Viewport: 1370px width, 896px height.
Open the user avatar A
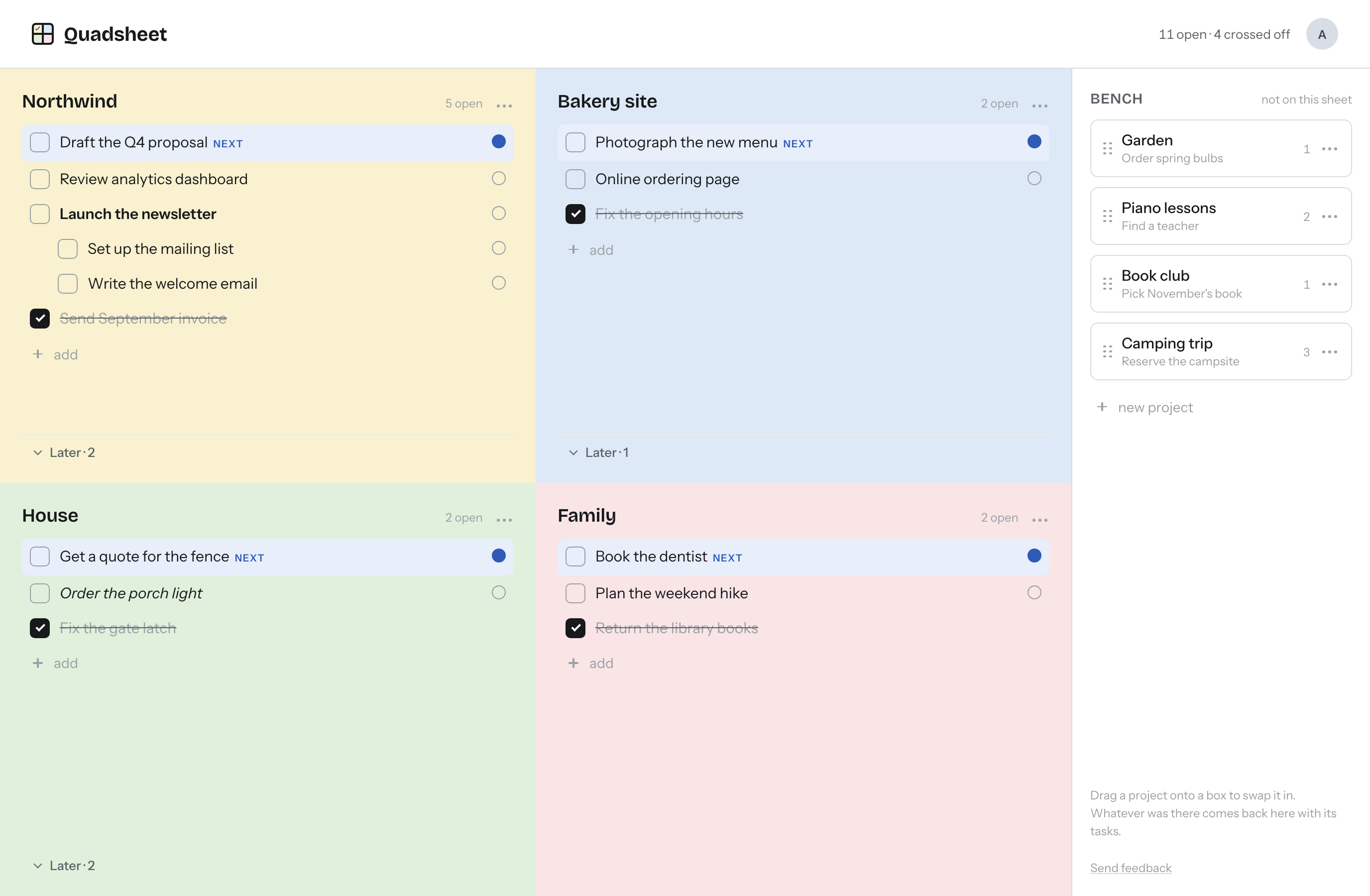pyautogui.click(x=1321, y=34)
